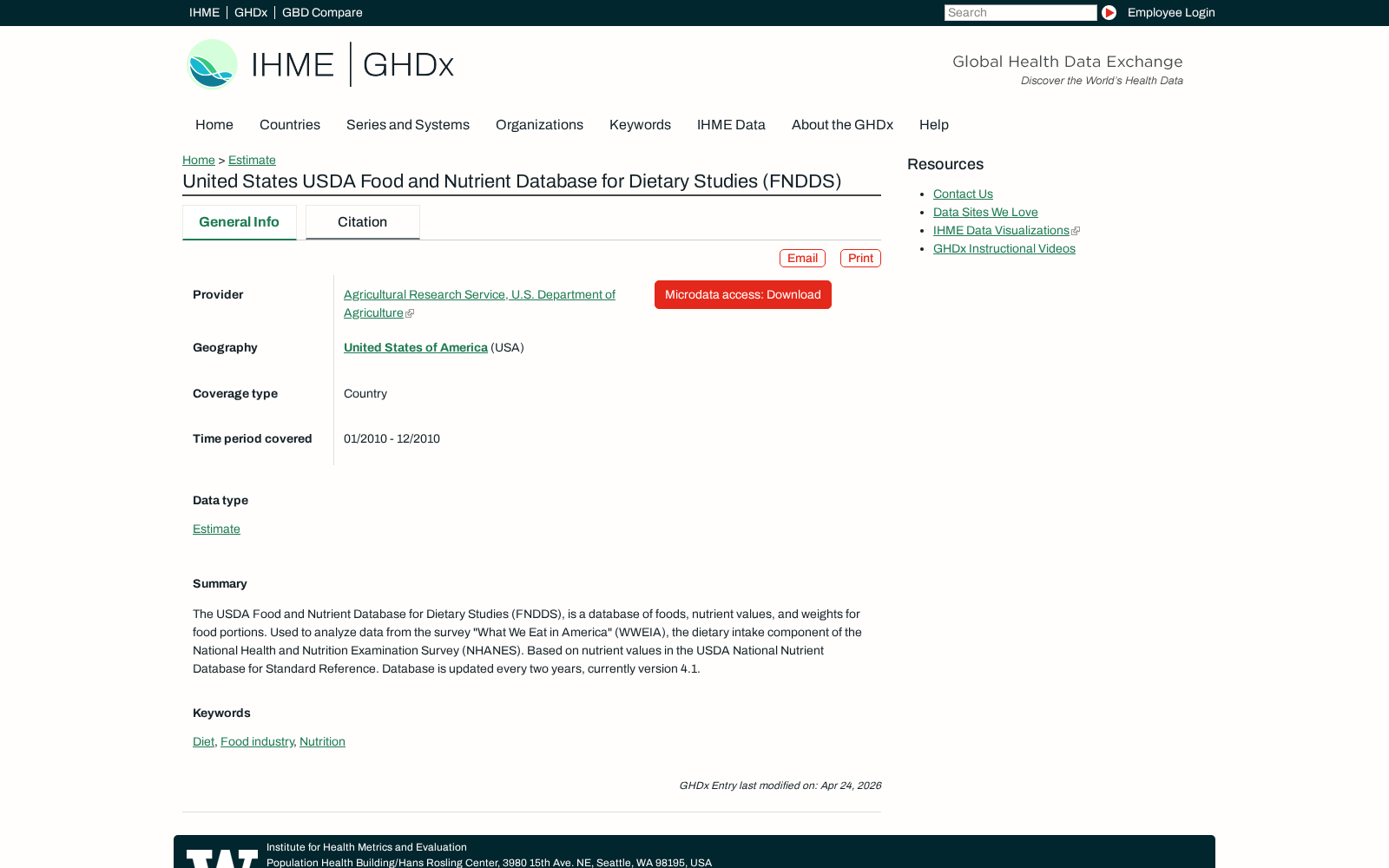This screenshot has width=1389, height=868.
Task: Click the GHDx wordmark in header
Action: pyautogui.click(x=408, y=65)
